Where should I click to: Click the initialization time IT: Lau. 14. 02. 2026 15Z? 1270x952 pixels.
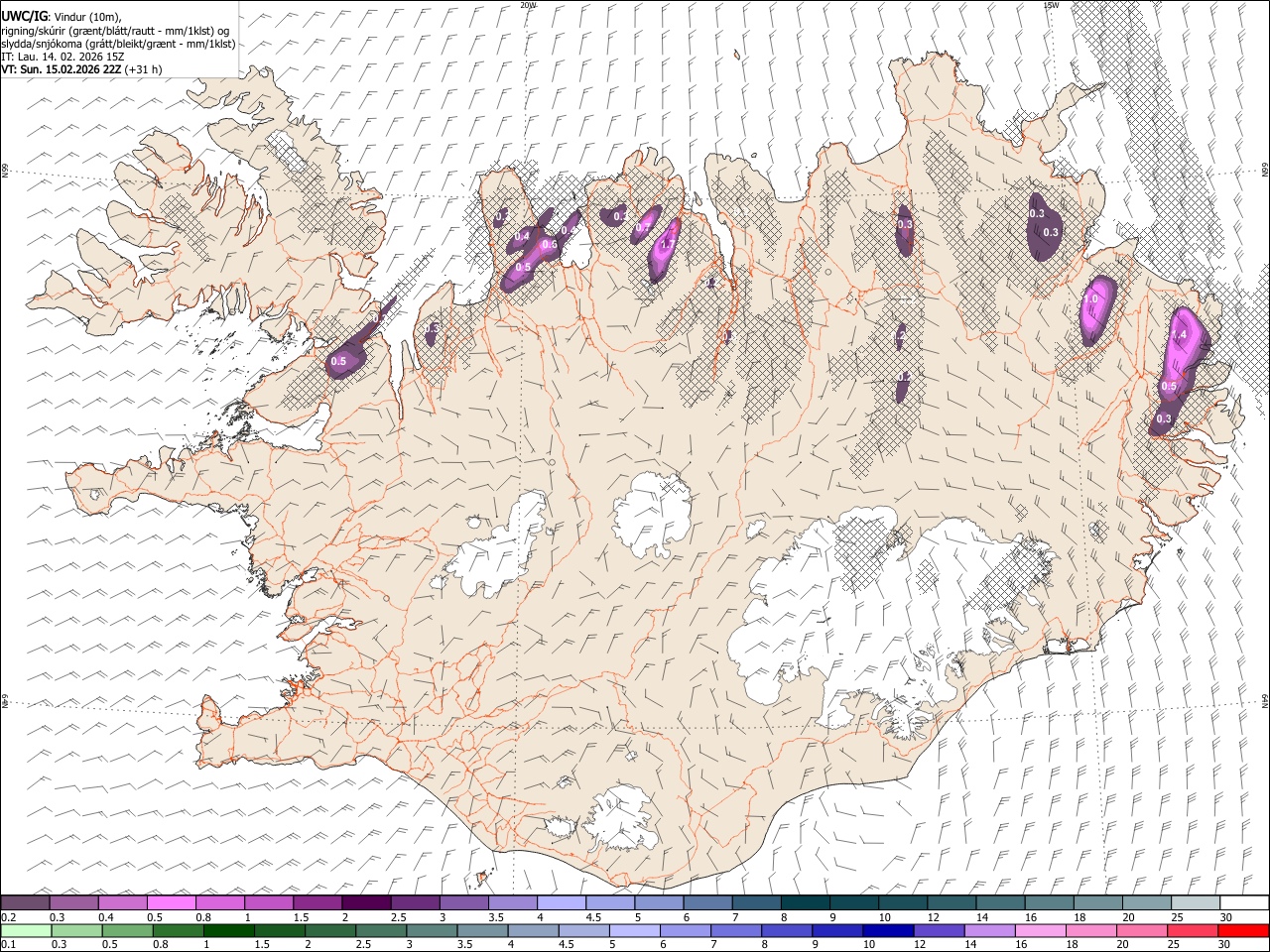(63, 57)
